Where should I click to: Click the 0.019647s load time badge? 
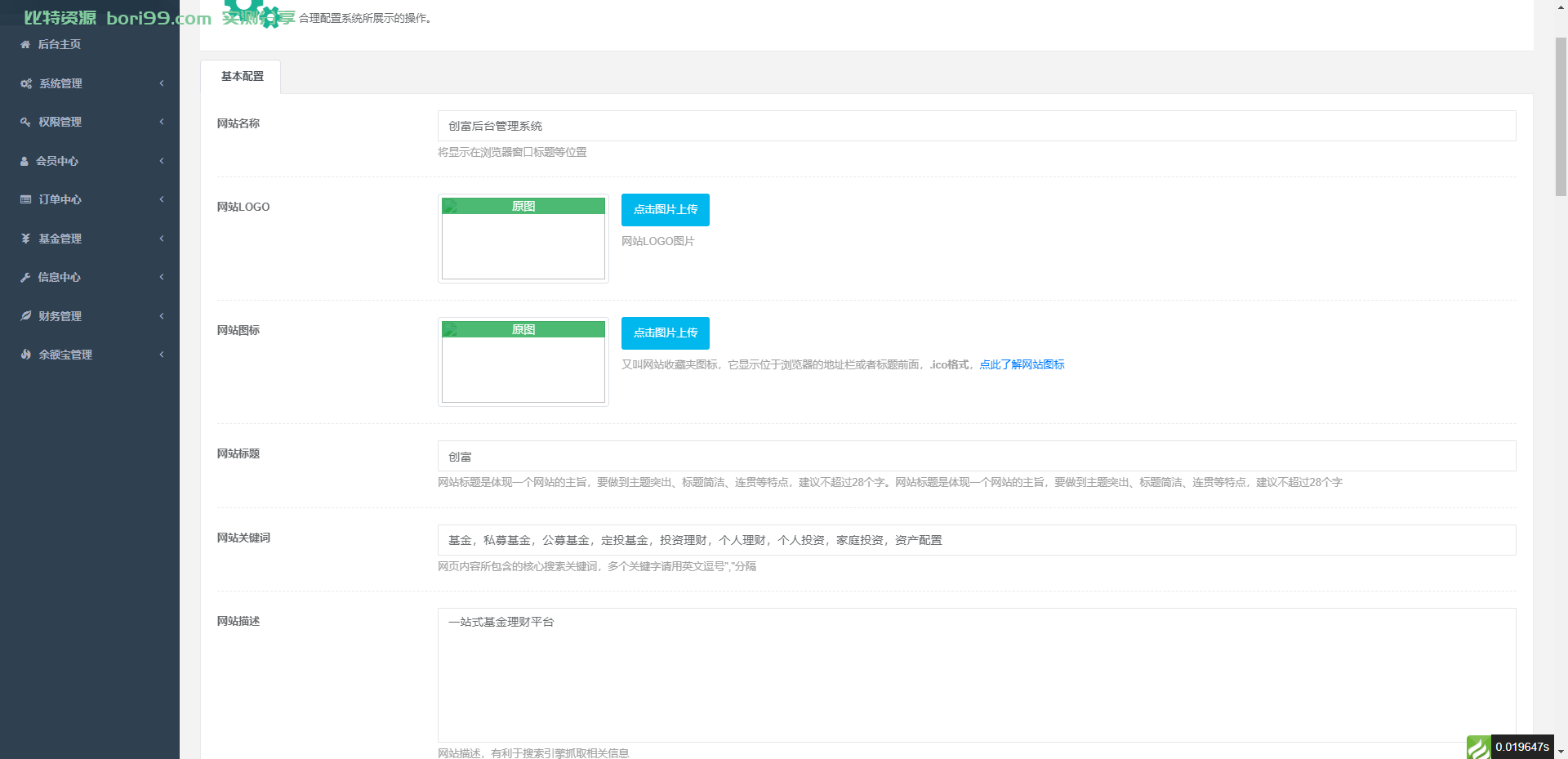(x=1522, y=747)
